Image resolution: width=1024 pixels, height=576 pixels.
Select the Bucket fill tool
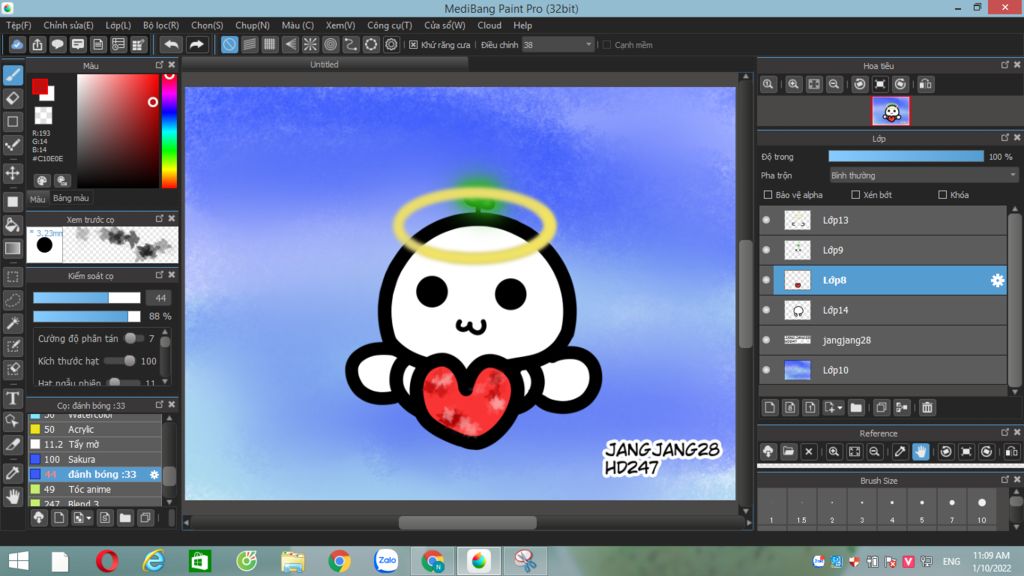[x=12, y=225]
